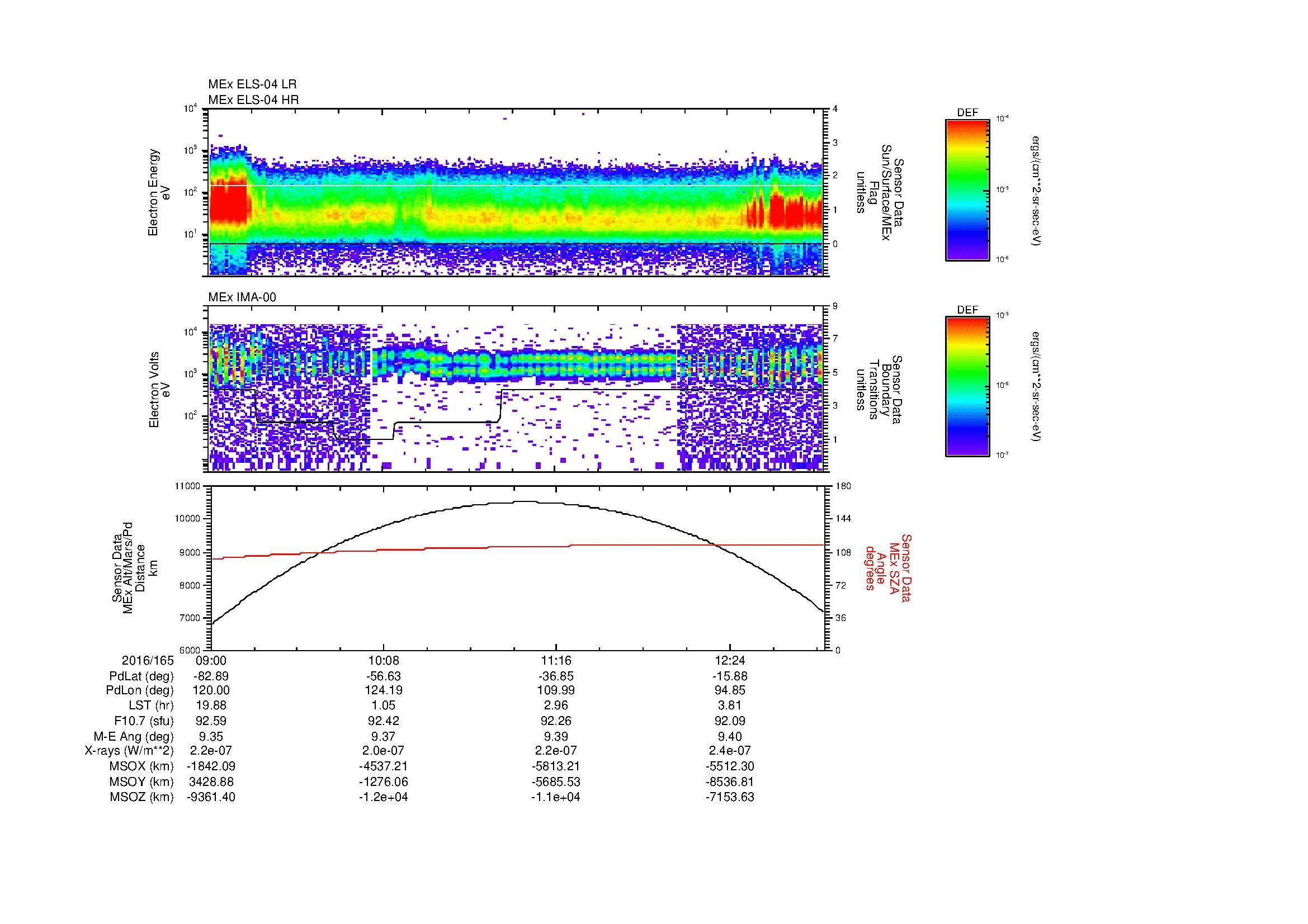Click the M-E Ang value 9.35
This screenshot has height=924, width=1308.
point(211,737)
